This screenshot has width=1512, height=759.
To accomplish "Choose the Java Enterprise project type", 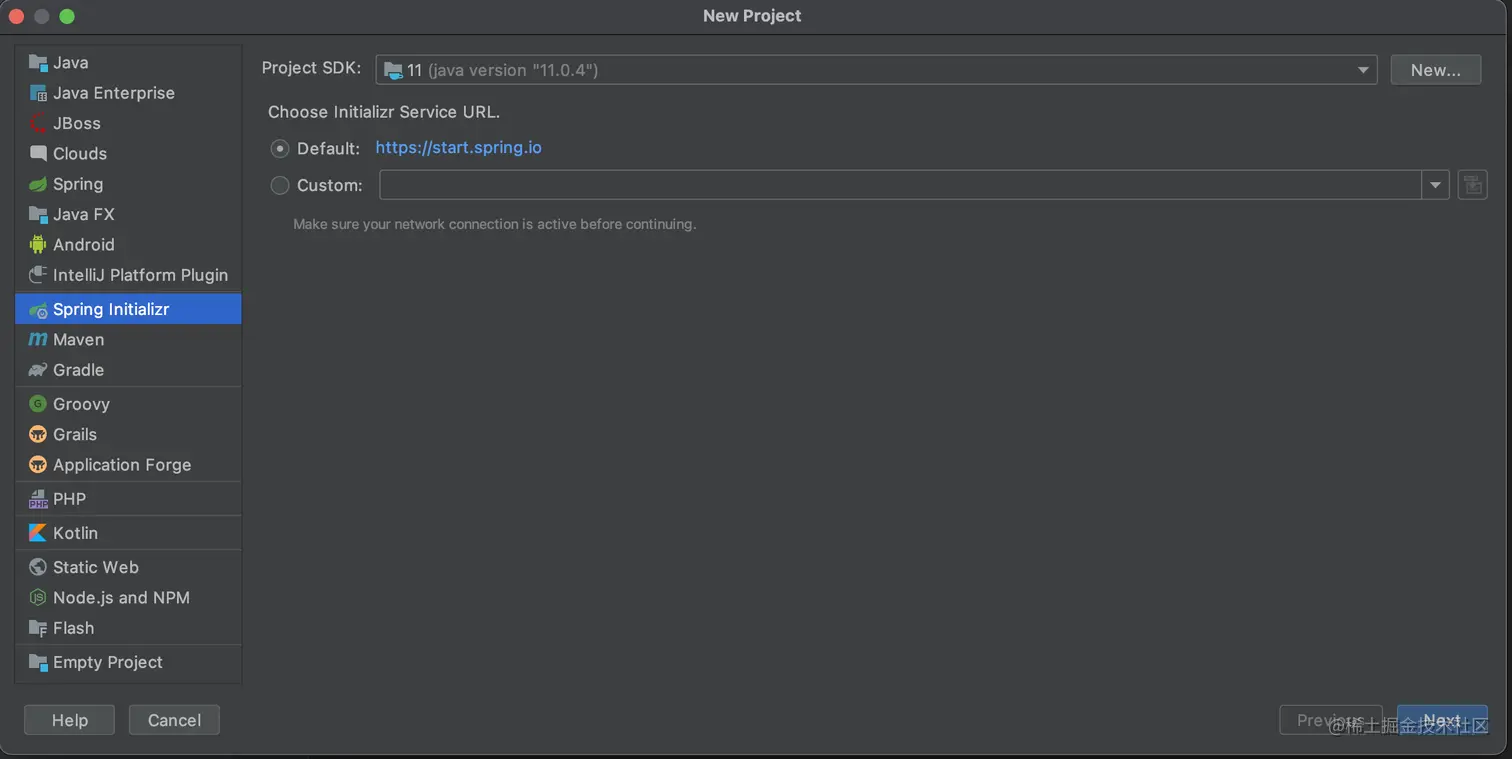I will 128,93.
